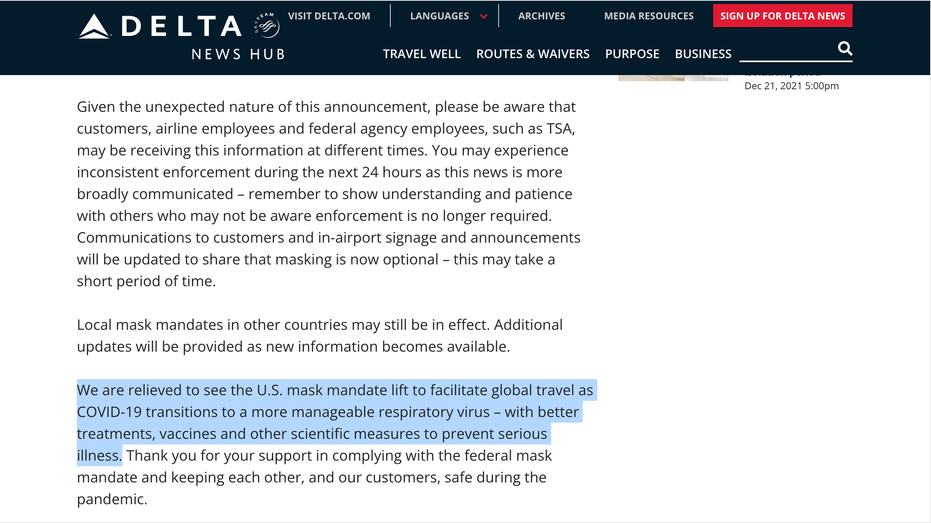Image resolution: width=931 pixels, height=523 pixels.
Task: Click the SkyTeam alliance emblem
Action: click(267, 24)
